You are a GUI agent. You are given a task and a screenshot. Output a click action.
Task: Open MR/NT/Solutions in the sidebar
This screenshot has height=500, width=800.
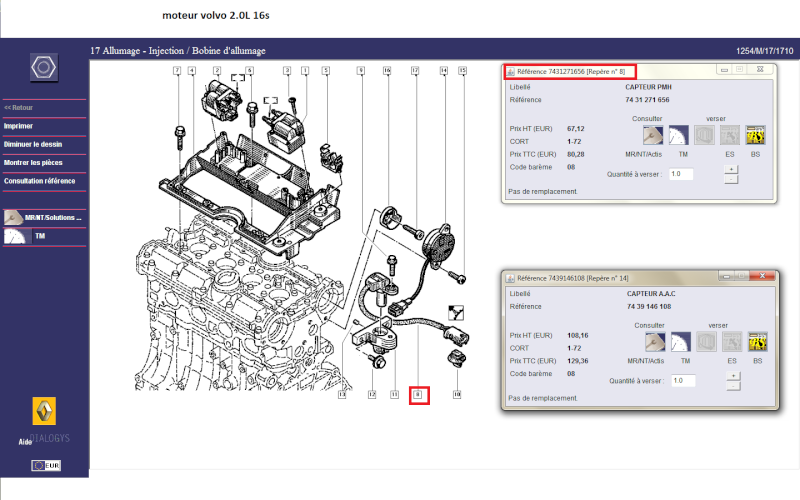pyautogui.click(x=44, y=218)
